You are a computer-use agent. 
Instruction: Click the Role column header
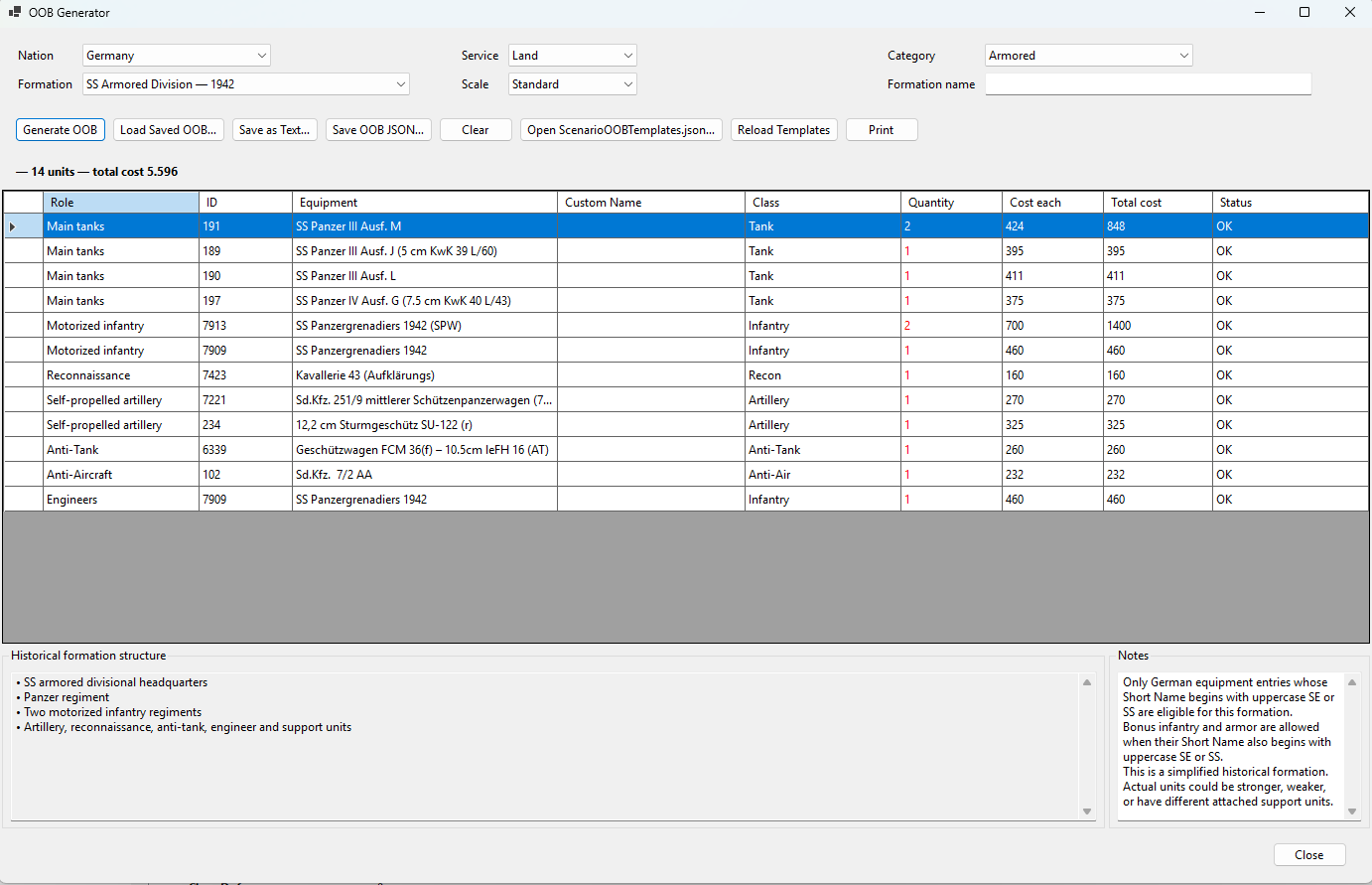click(121, 203)
